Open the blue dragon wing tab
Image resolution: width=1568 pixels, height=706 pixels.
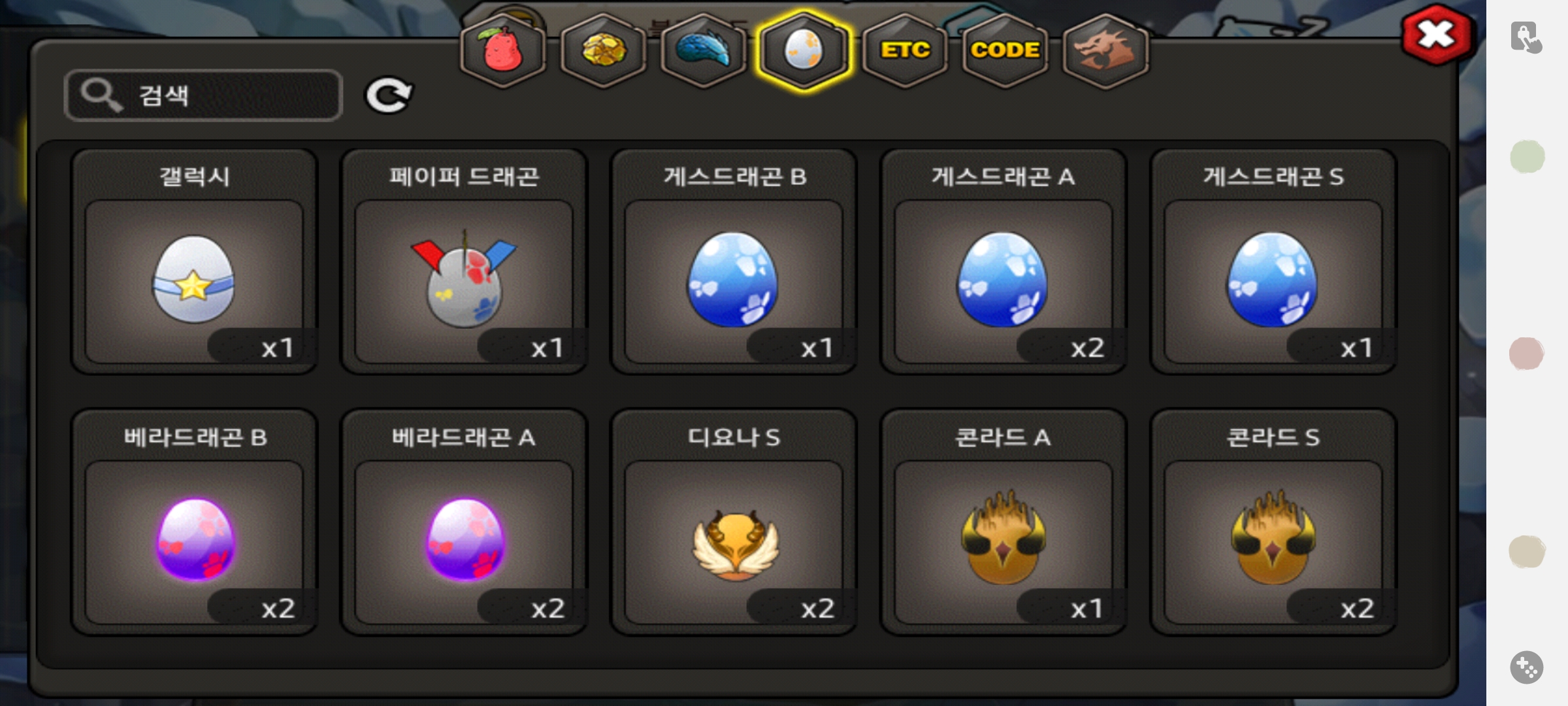[x=704, y=50]
